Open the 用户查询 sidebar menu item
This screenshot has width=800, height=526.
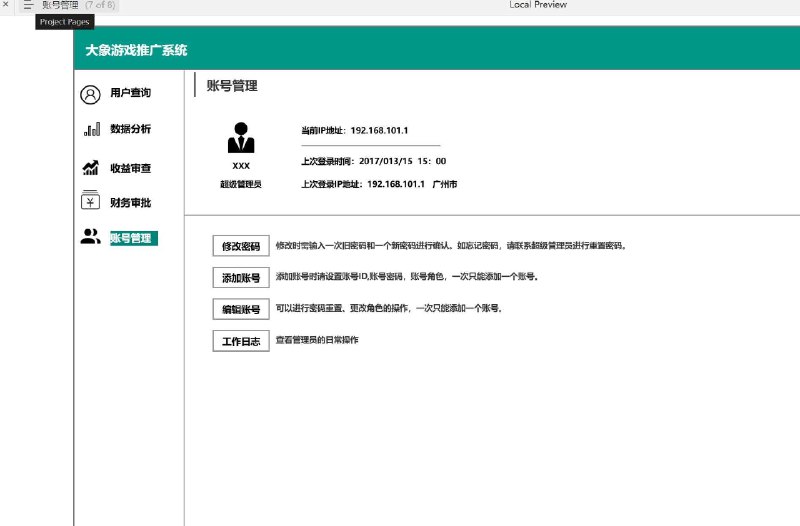131,93
